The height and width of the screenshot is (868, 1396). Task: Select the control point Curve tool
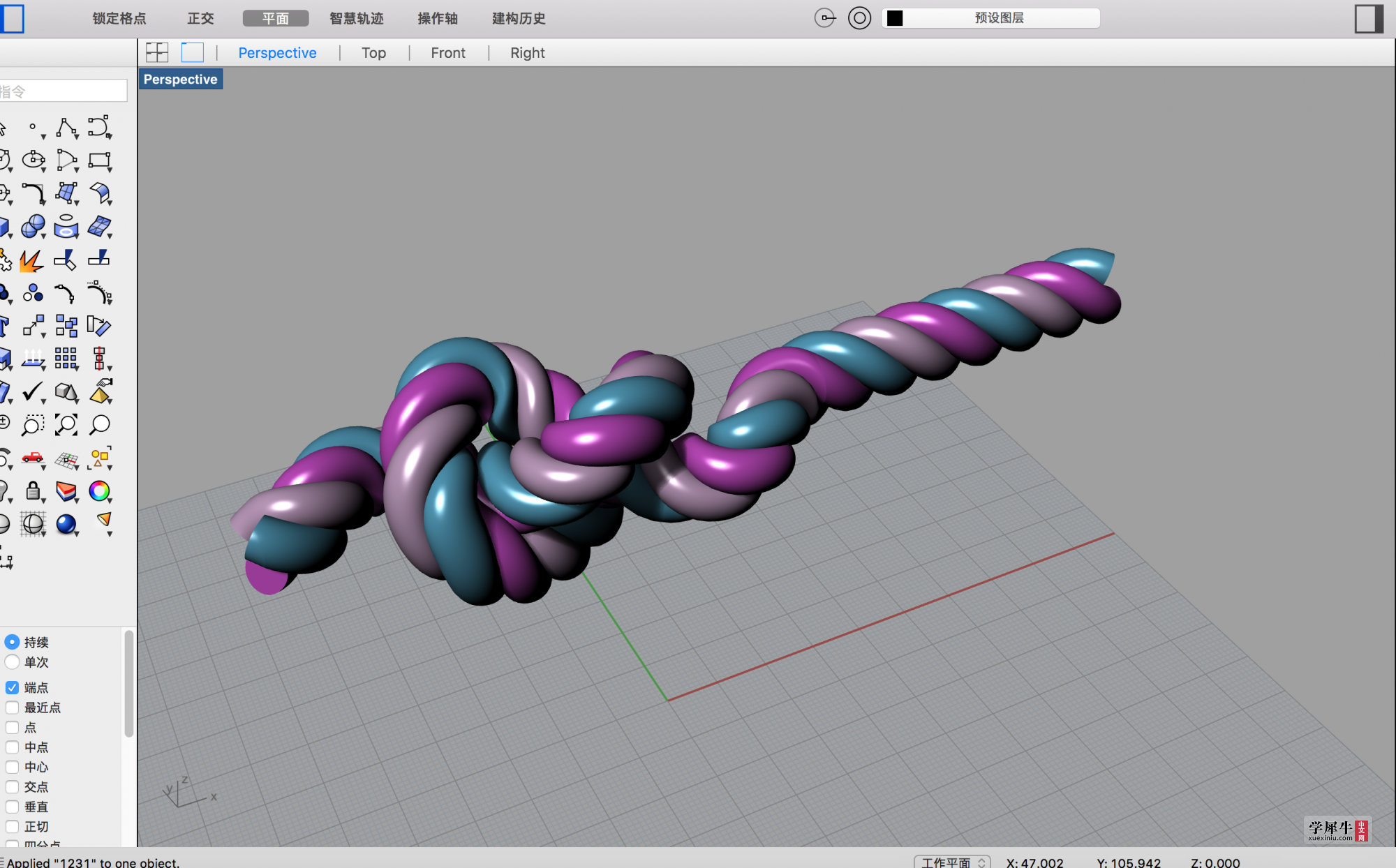(99, 128)
